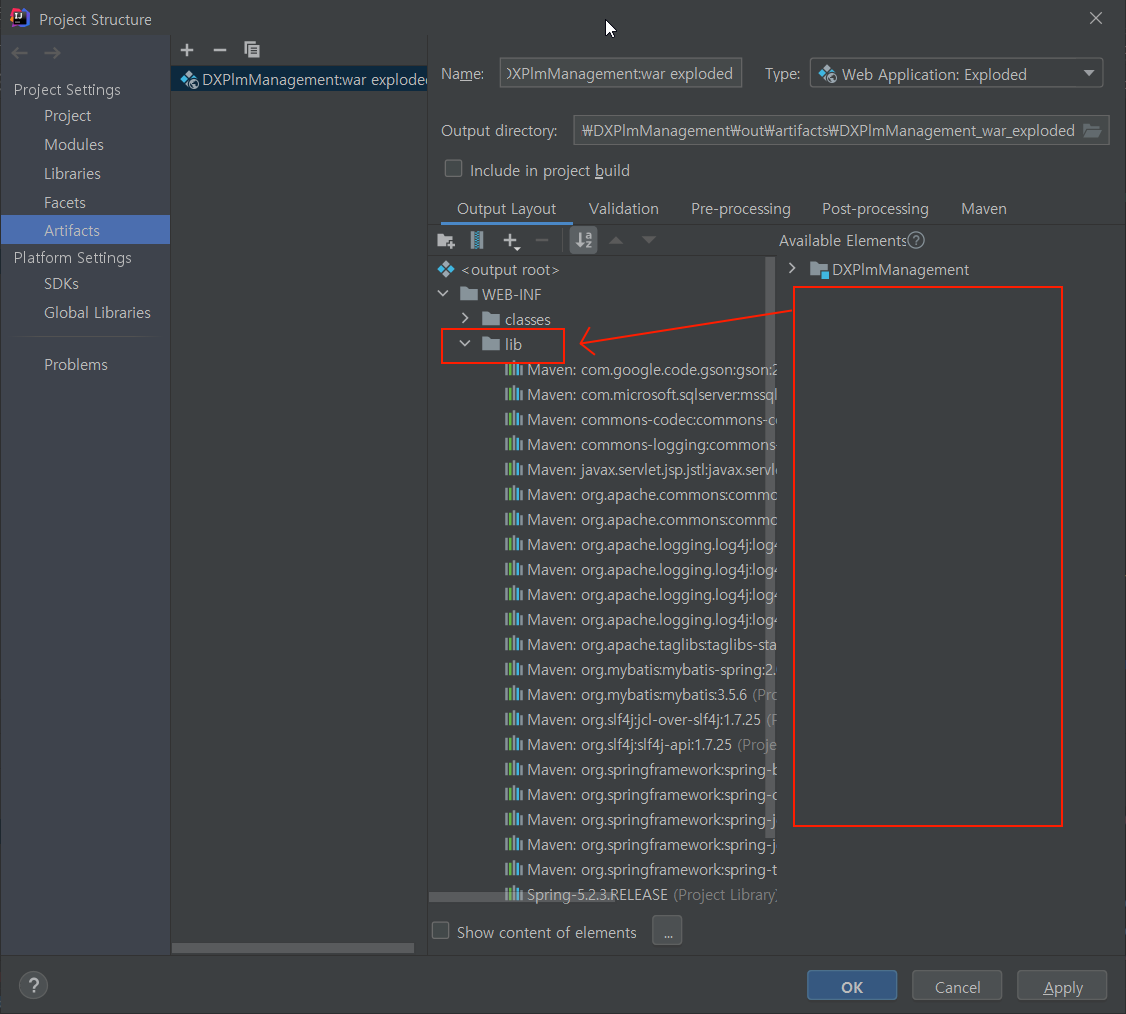The image size is (1126, 1014).
Task: Select the output root node
Action: [509, 270]
